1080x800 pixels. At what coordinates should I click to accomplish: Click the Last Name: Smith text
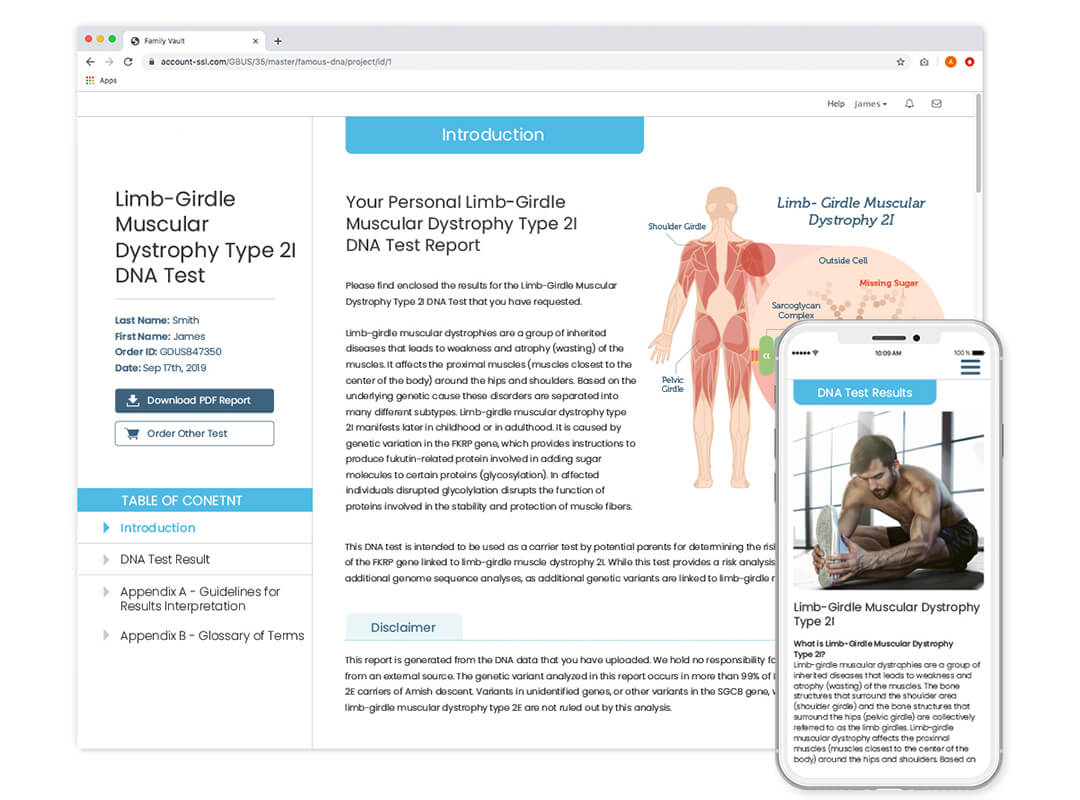(157, 320)
